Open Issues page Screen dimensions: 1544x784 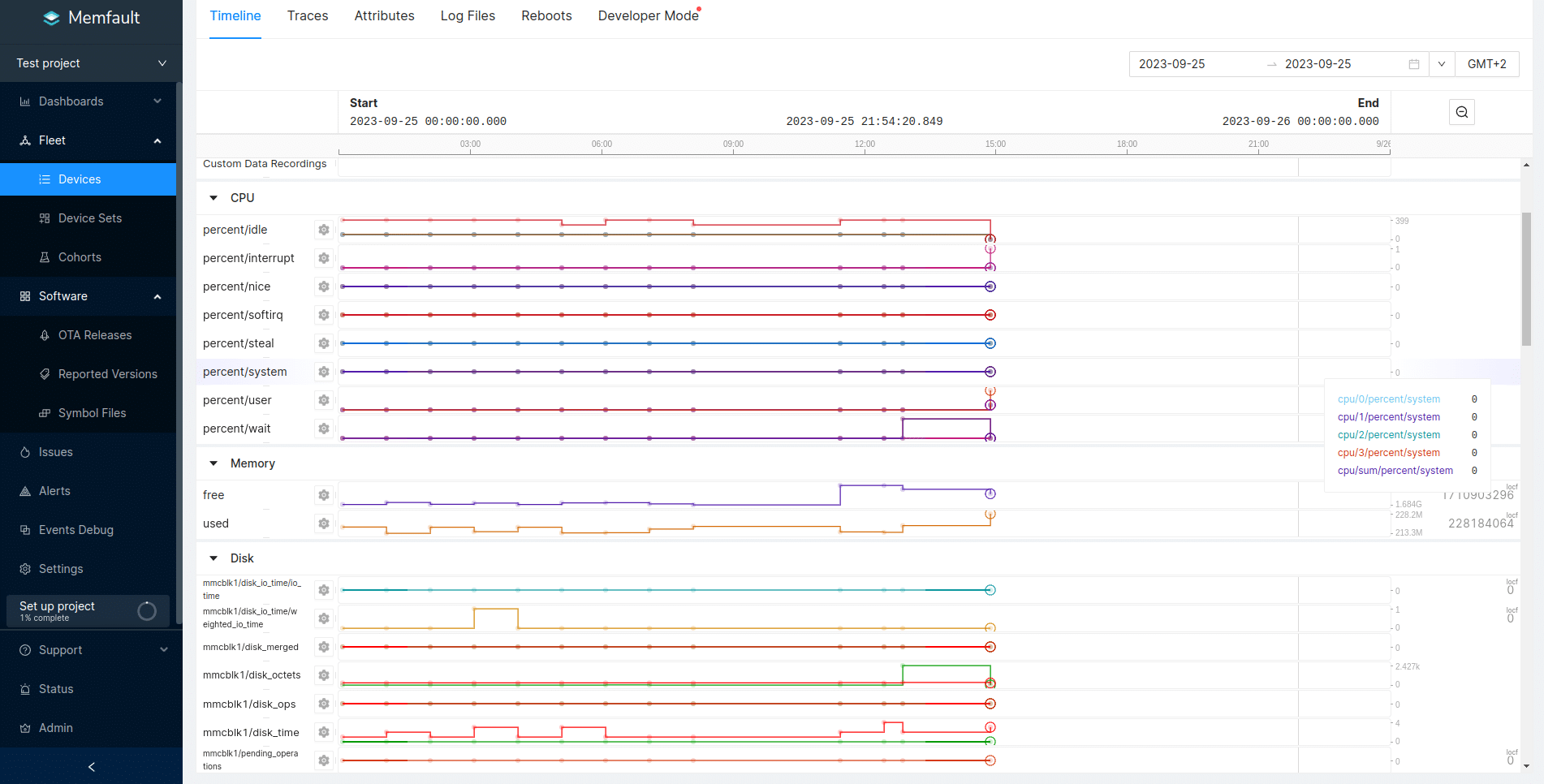pos(88,452)
